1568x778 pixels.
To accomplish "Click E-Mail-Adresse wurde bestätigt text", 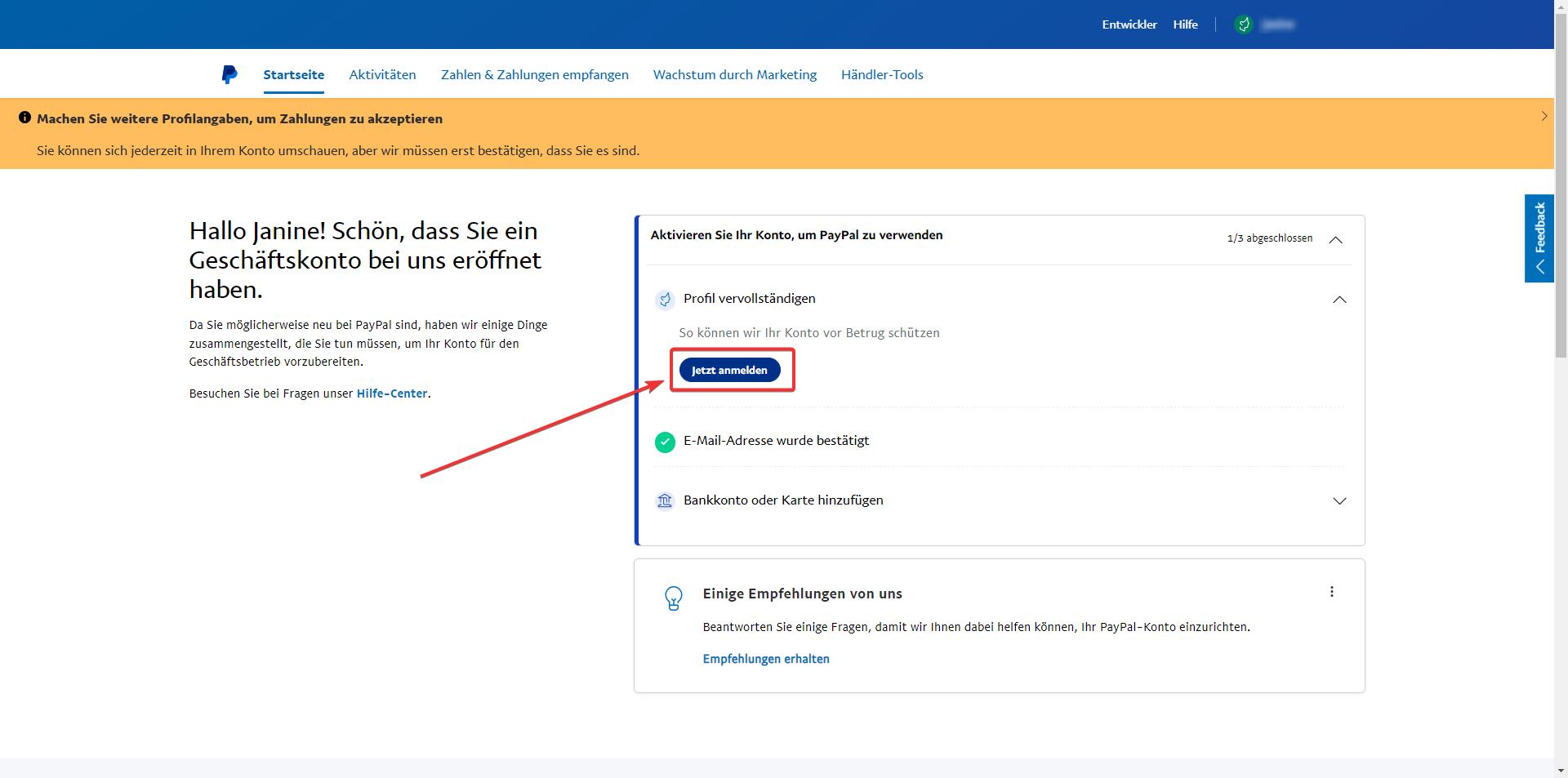I will point(776,441).
